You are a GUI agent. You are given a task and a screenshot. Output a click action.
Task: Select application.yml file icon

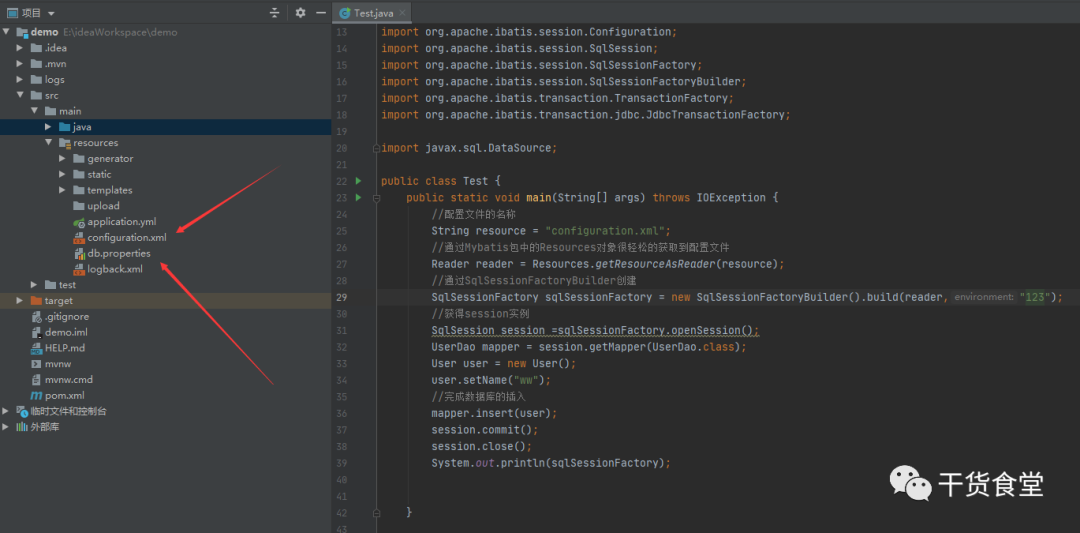pos(79,222)
